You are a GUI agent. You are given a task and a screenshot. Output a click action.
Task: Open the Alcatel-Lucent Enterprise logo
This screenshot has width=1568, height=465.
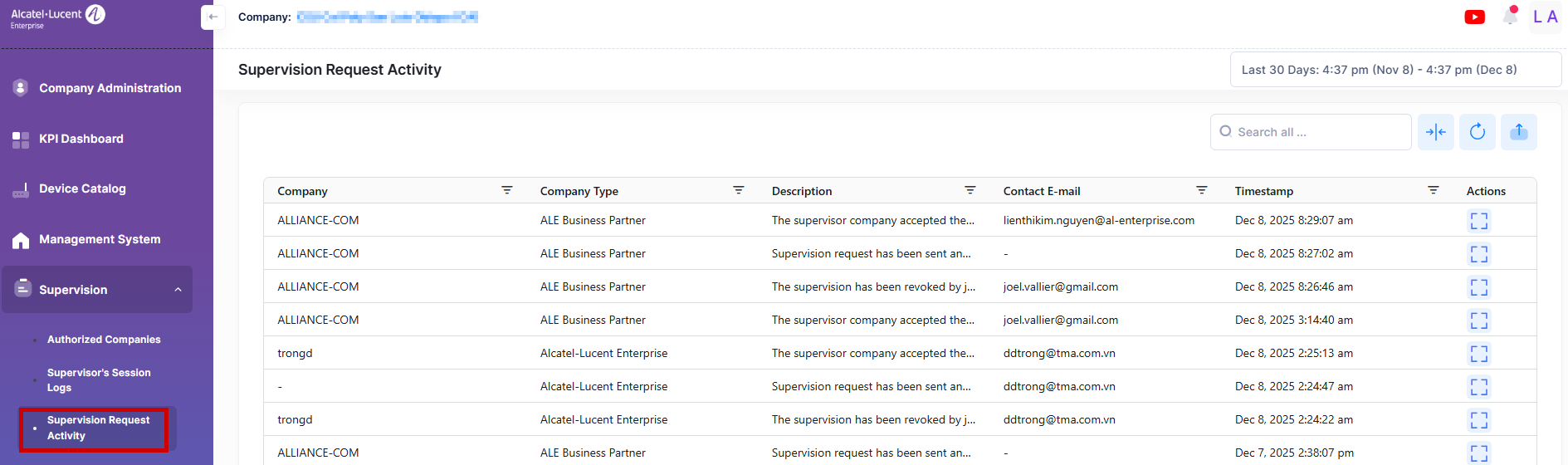[57, 17]
